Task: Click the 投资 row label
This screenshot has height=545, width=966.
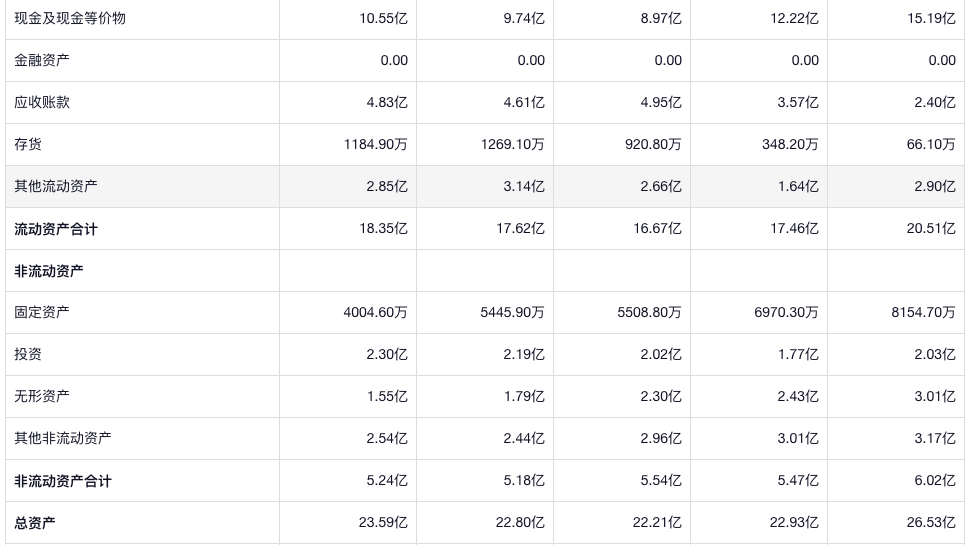Action: (x=28, y=354)
